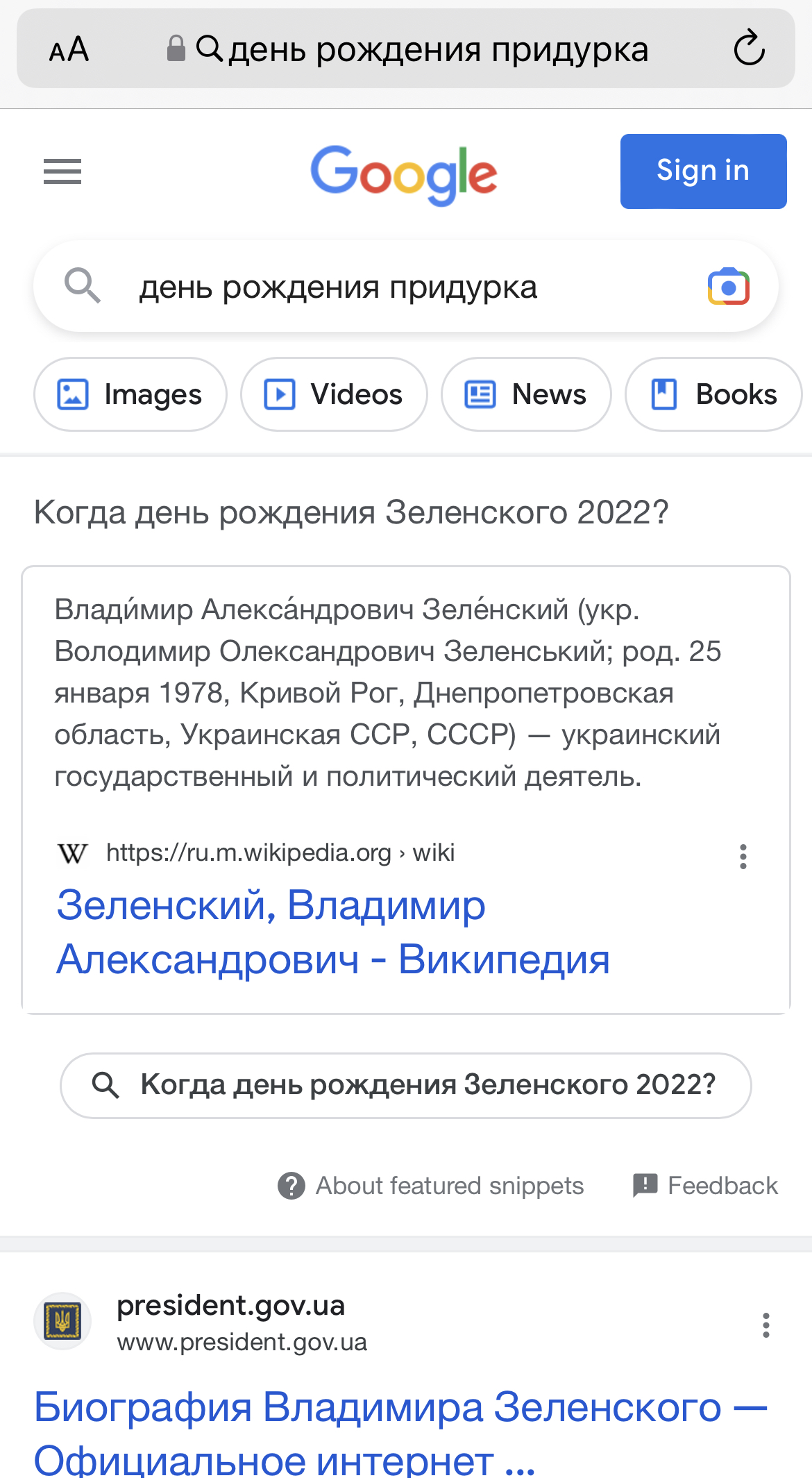Switch to the Images tab
The height and width of the screenshot is (1478, 812).
[130, 394]
